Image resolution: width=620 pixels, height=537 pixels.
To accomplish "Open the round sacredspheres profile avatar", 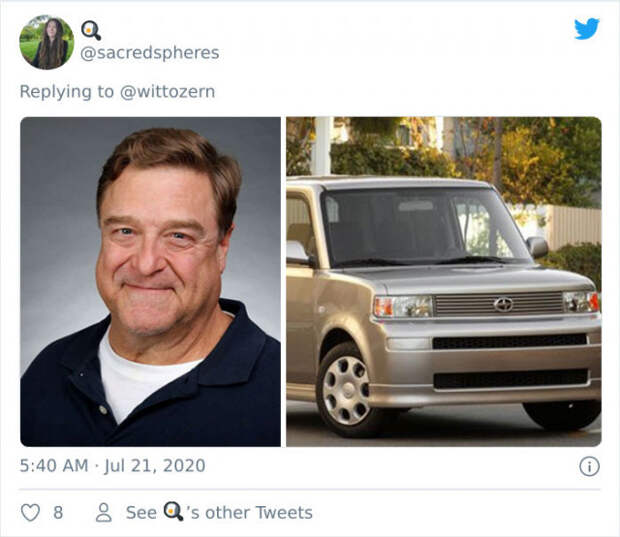I will click(47, 42).
